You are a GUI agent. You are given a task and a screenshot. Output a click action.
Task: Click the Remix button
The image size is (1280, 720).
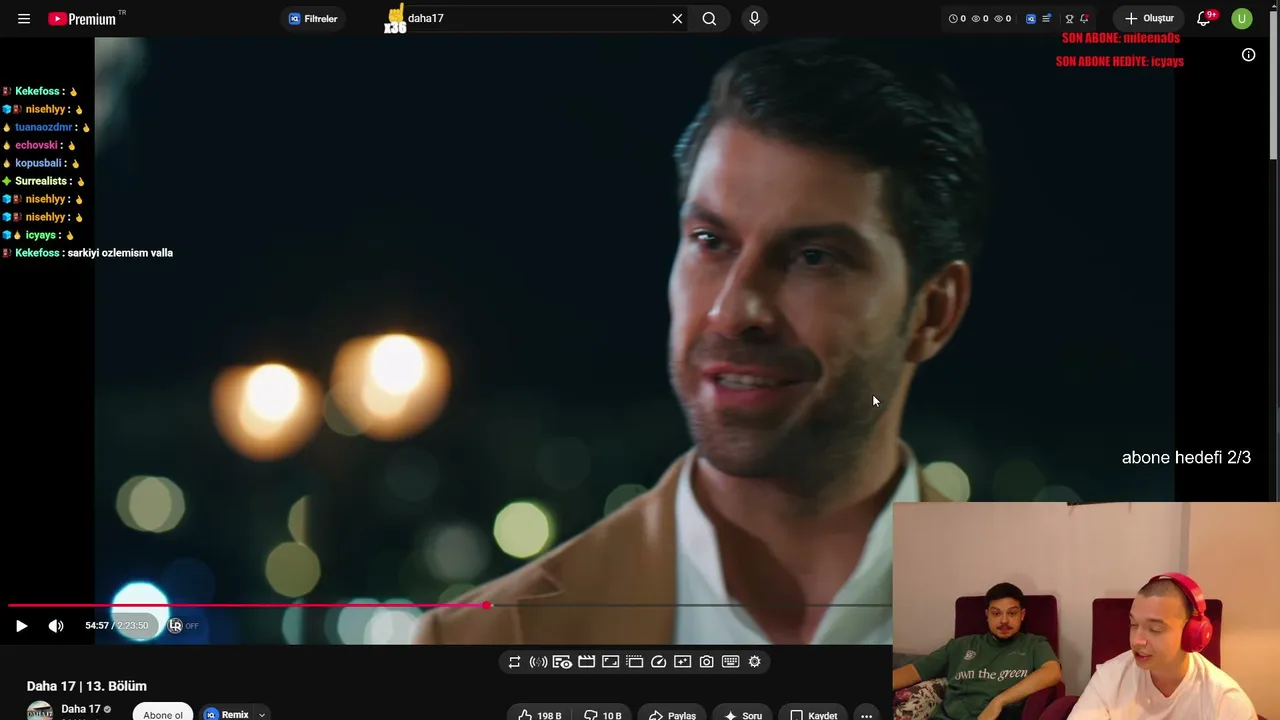click(x=227, y=714)
